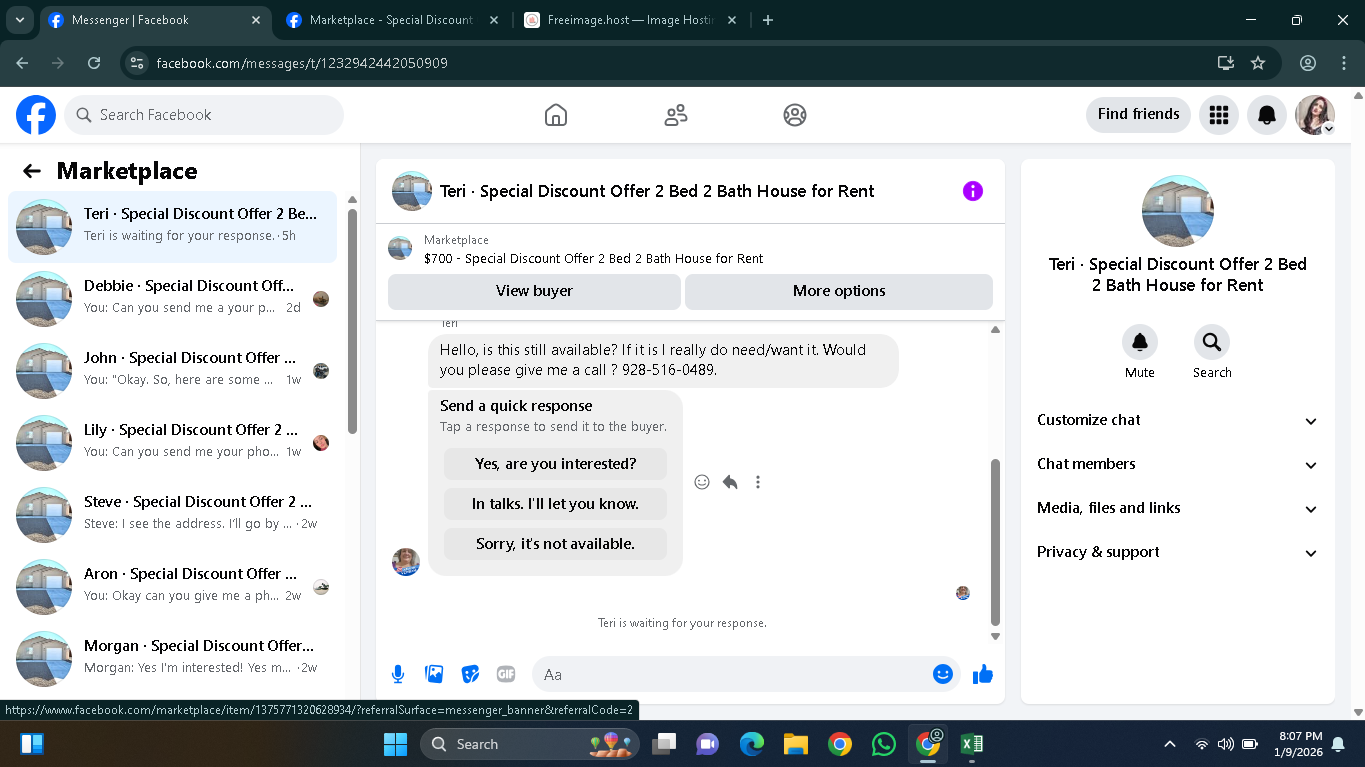This screenshot has width=1365, height=767.
Task: Click the Windows taskbar Search box
Action: pyautogui.click(x=531, y=744)
